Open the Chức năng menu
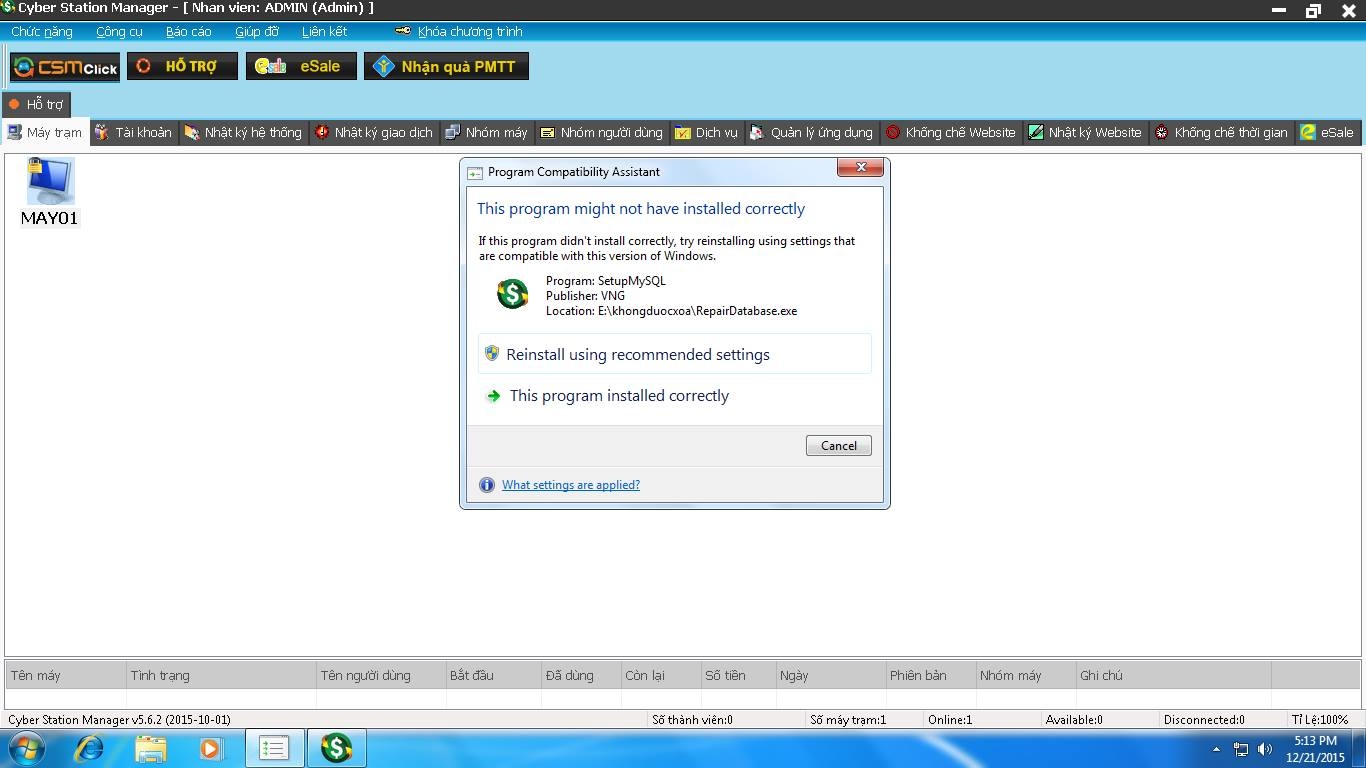The width and height of the screenshot is (1366, 768). point(41,31)
